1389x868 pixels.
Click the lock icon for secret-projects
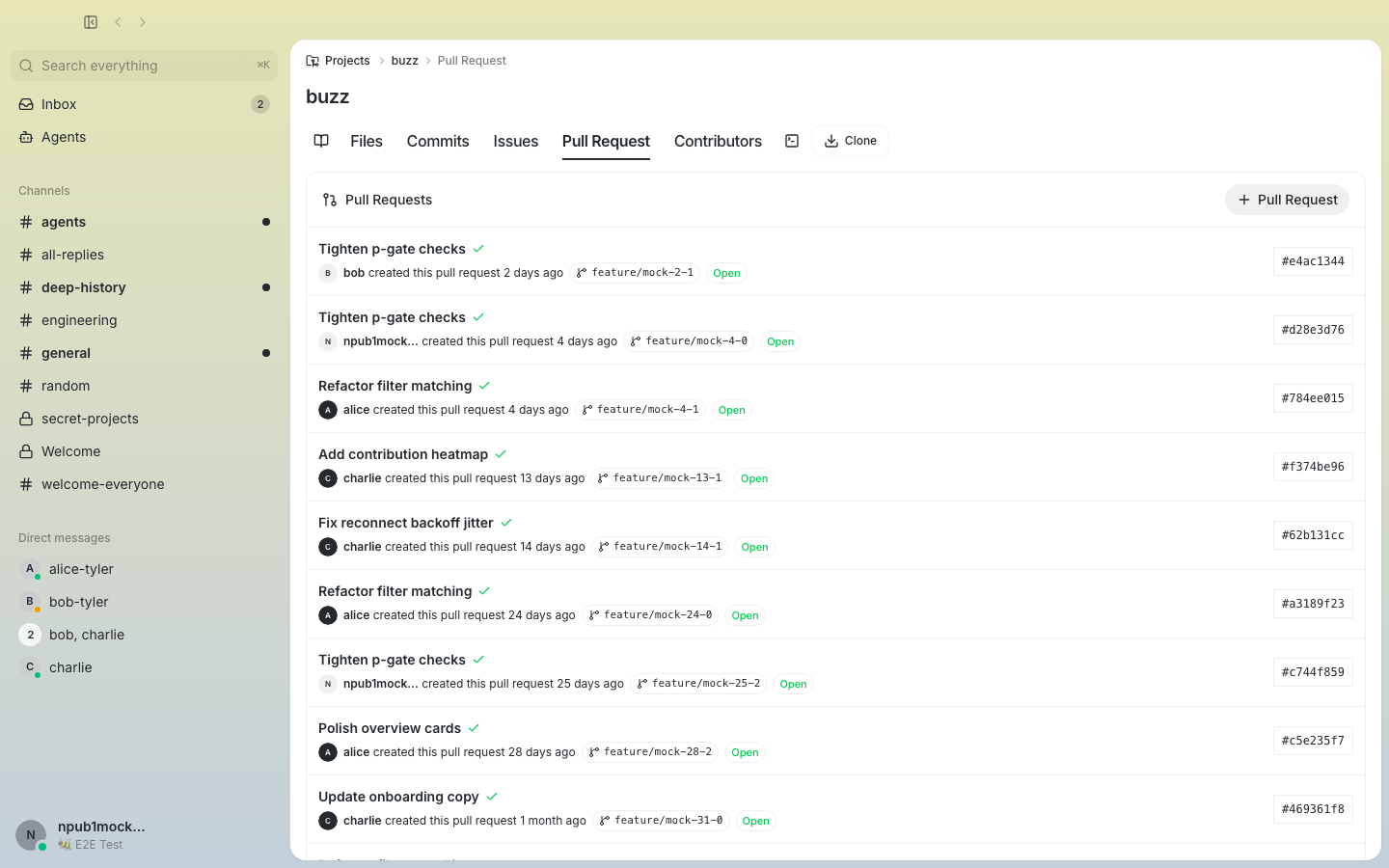tap(26, 419)
